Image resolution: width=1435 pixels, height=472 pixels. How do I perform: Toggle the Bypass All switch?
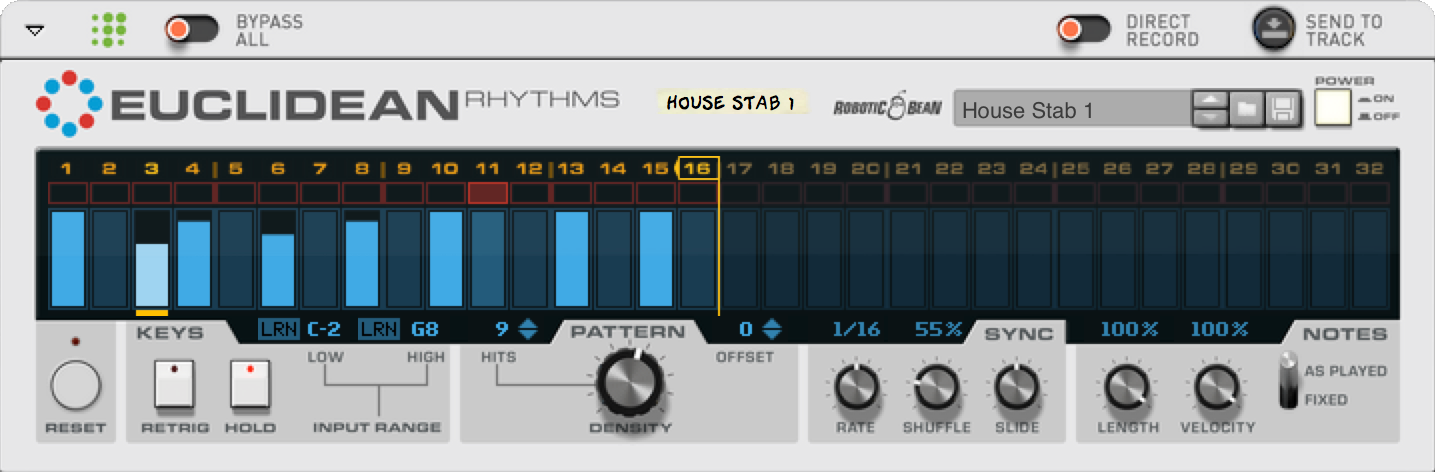[192, 30]
